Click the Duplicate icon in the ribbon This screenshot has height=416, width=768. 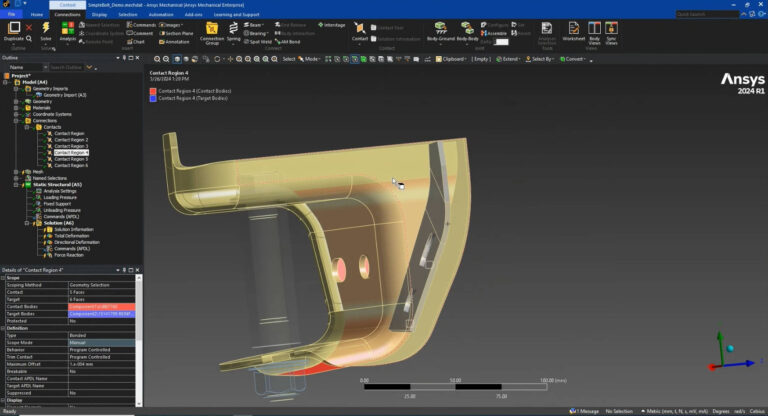(14, 28)
